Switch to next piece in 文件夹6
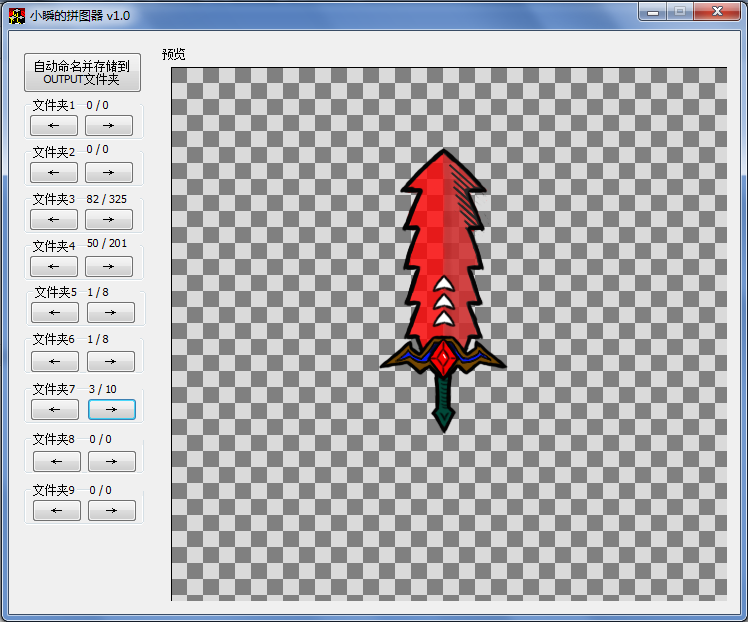This screenshot has height=622, width=748. coord(111,362)
